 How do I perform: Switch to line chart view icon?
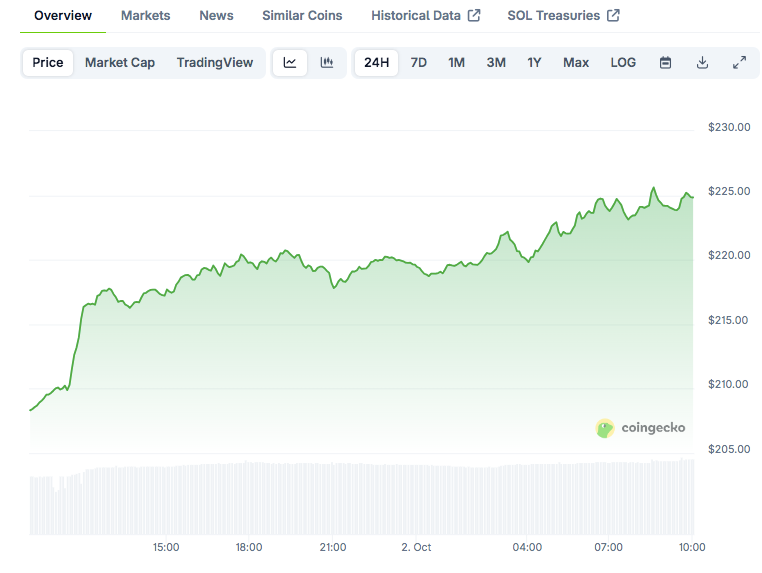click(290, 62)
